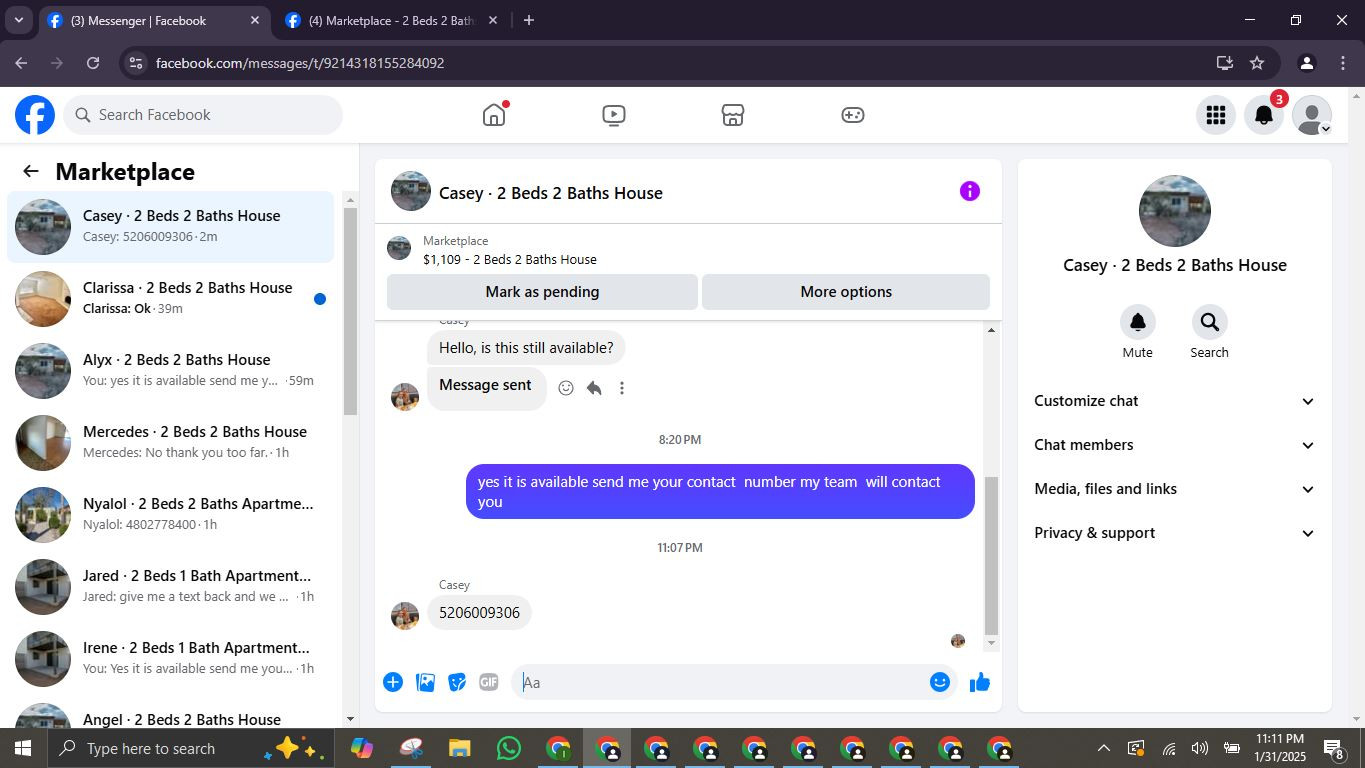Image resolution: width=1365 pixels, height=768 pixels.
Task: Bookmark this page with star
Action: [x=1257, y=63]
